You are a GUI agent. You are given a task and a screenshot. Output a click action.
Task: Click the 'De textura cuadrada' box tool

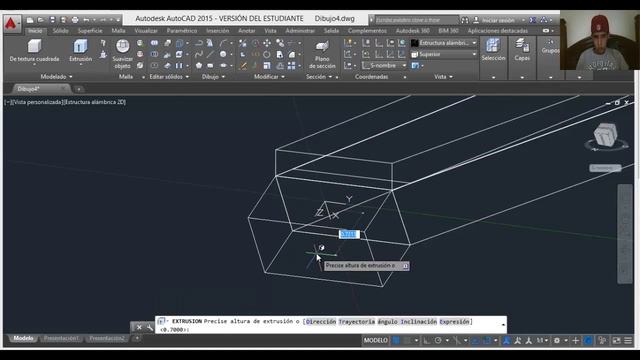34,51
